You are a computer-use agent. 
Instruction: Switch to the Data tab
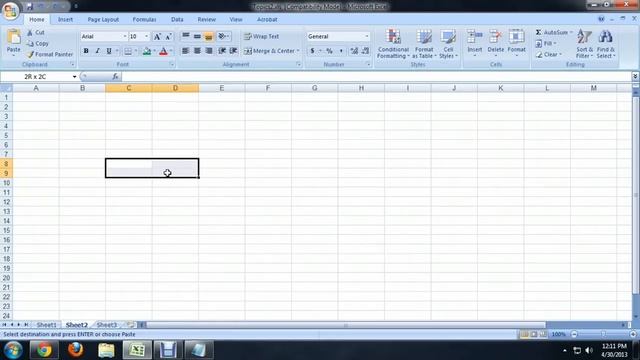point(177,20)
